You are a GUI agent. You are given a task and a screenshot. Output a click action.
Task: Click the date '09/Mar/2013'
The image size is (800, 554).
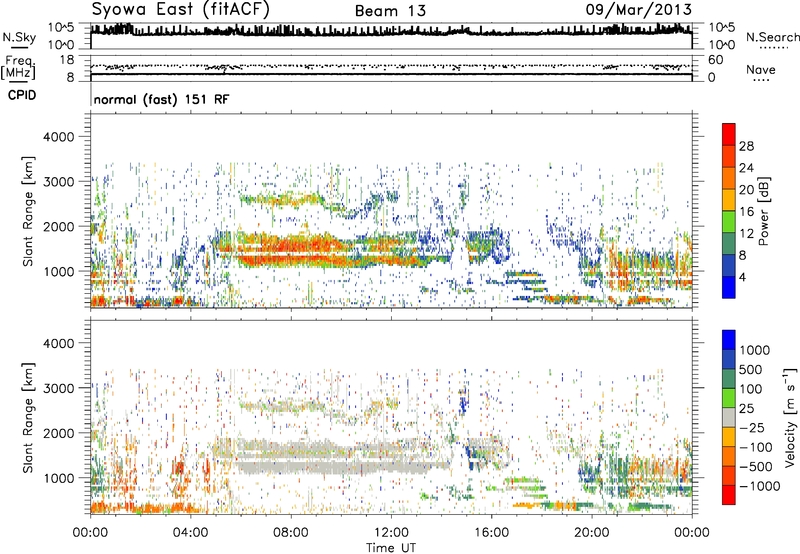click(x=638, y=9)
